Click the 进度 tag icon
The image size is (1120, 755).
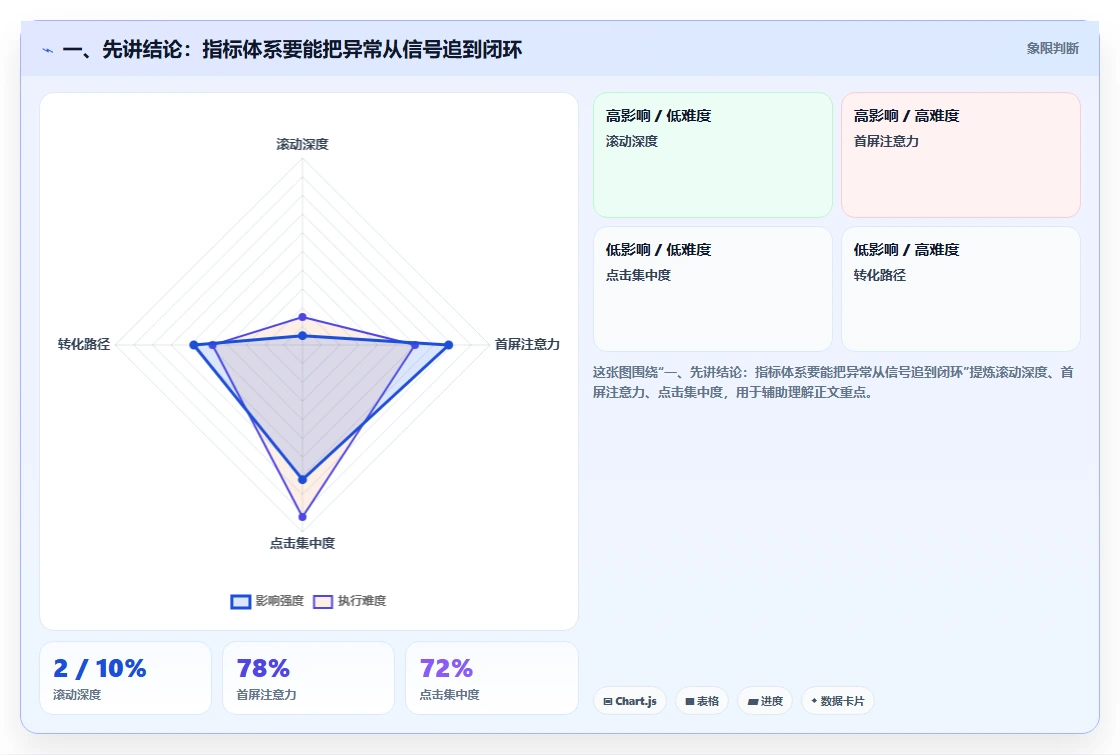(753, 701)
